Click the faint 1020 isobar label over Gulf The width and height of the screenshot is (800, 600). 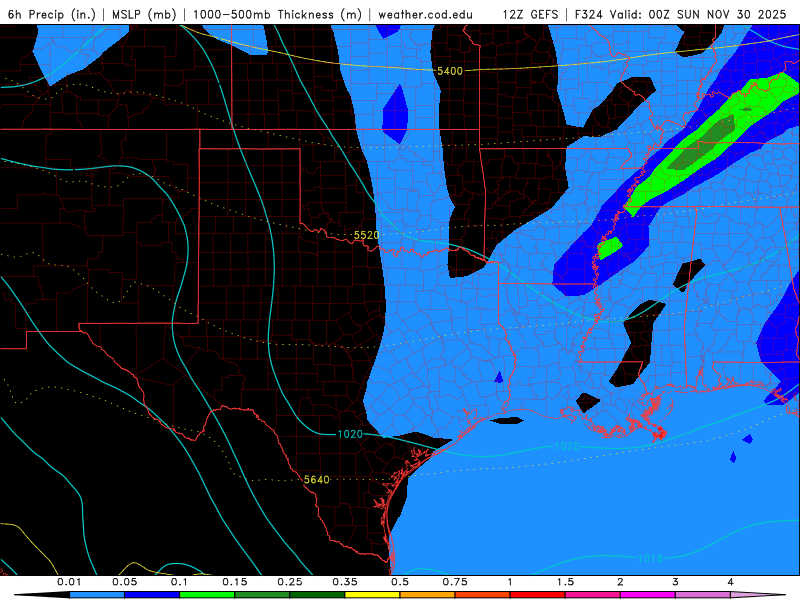point(567,446)
